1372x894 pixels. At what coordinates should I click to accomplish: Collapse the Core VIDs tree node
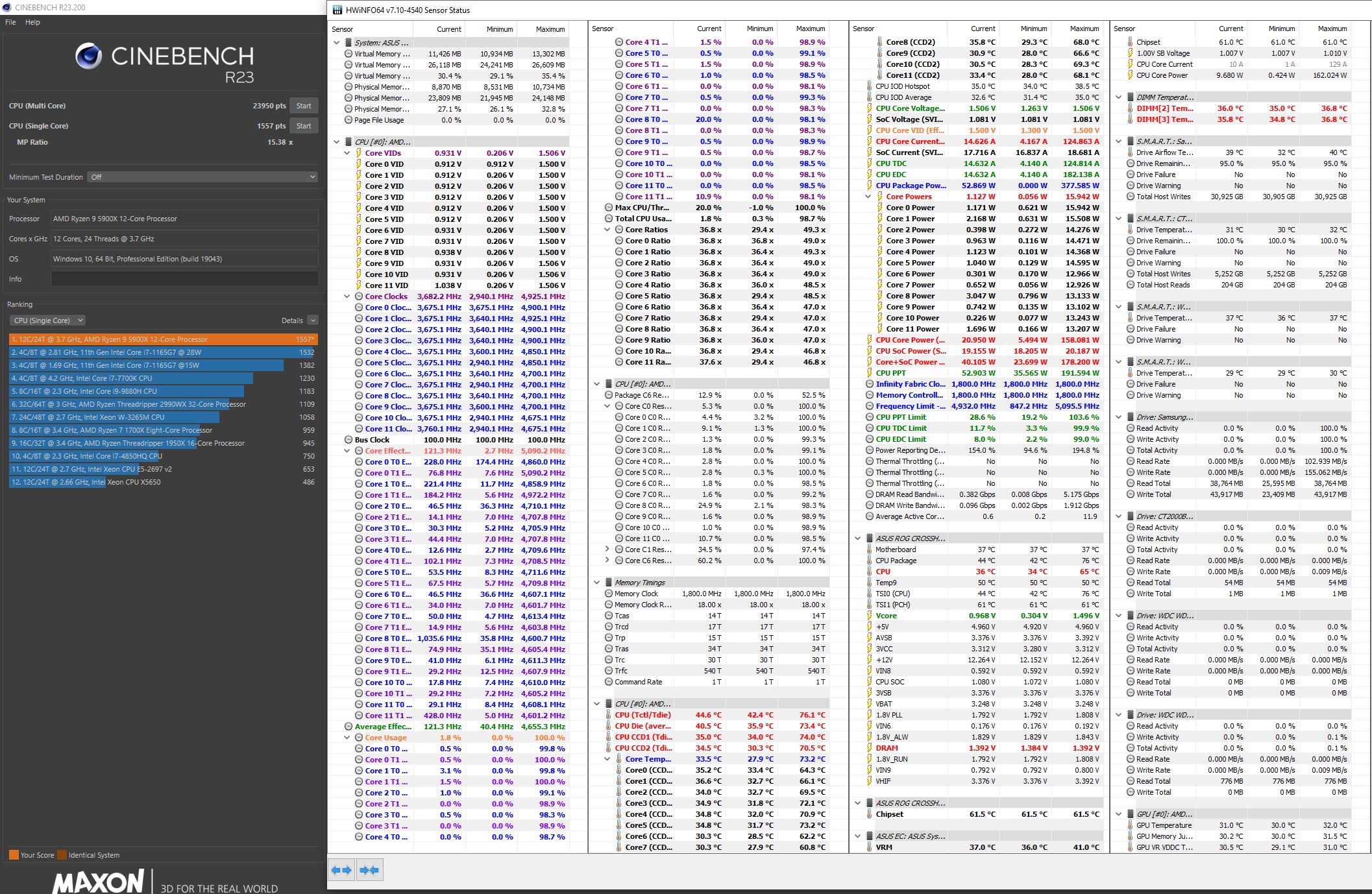[347, 153]
